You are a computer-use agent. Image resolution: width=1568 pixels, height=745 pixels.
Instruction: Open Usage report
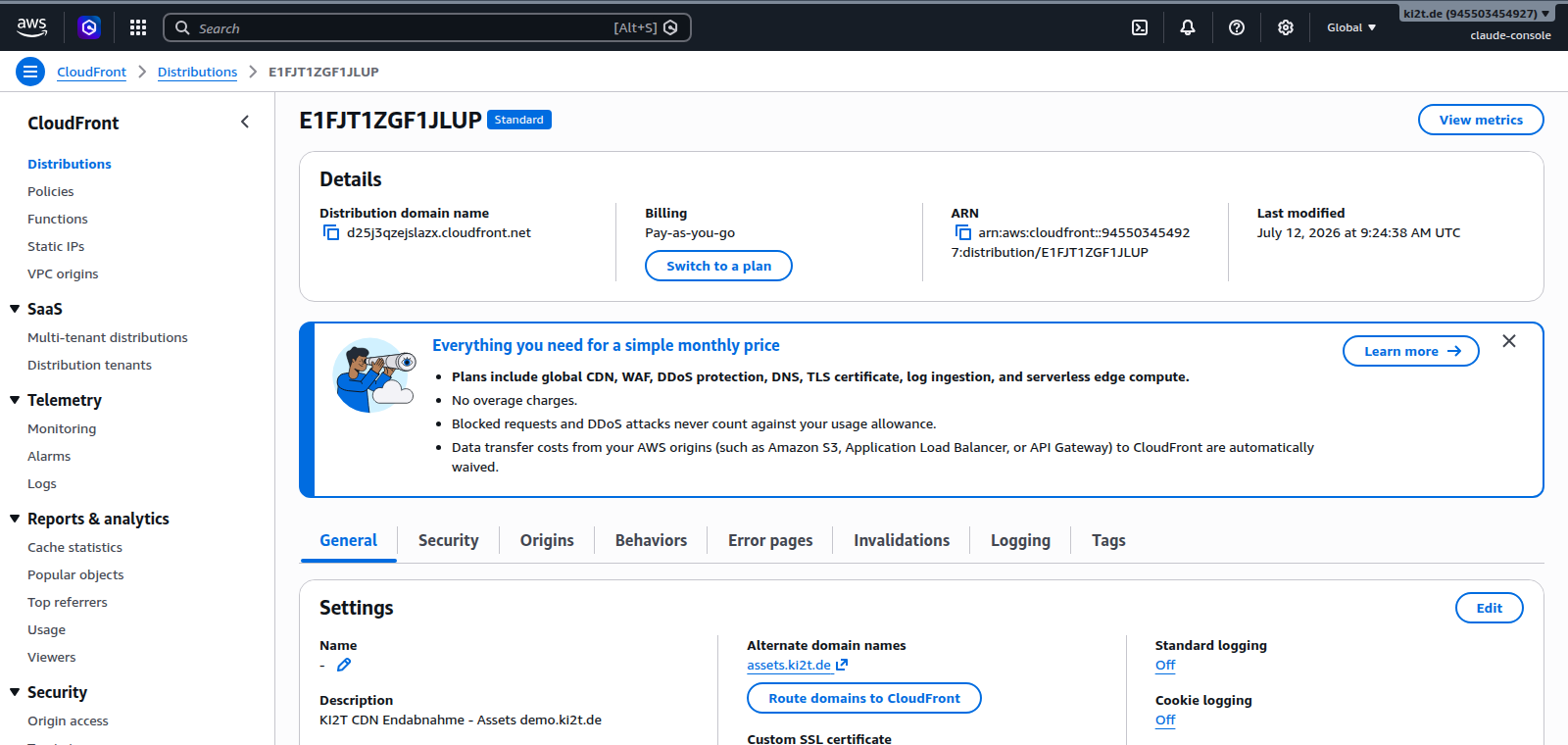tap(46, 629)
